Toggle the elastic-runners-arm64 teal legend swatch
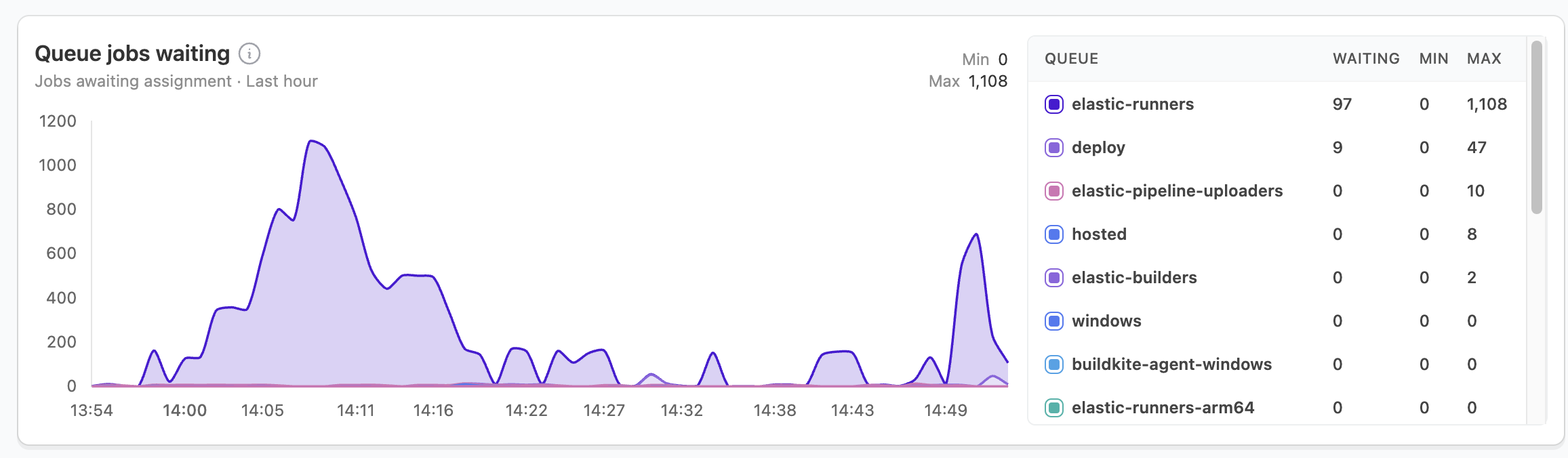Image resolution: width=1568 pixels, height=458 pixels. click(x=1053, y=408)
